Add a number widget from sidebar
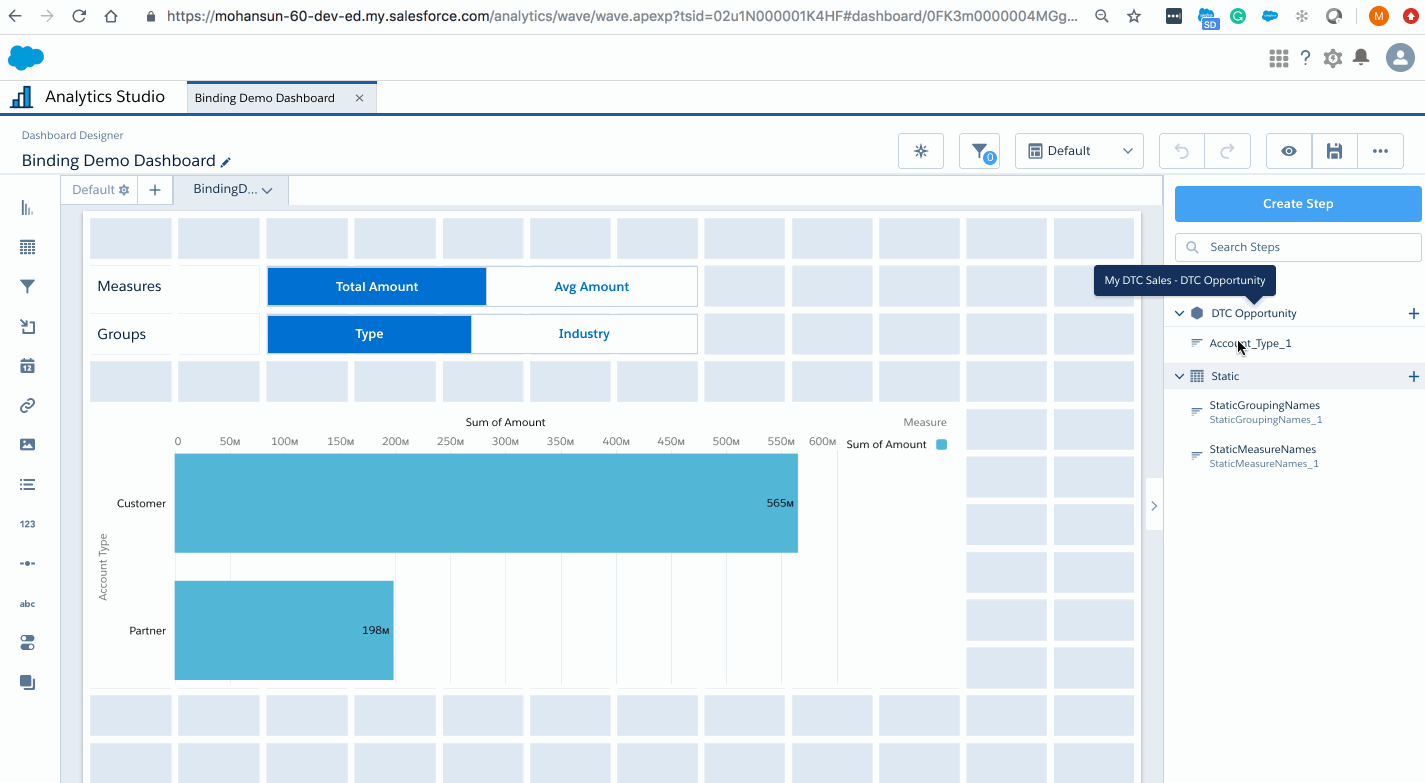Viewport: 1425px width, 783px height. [27, 524]
